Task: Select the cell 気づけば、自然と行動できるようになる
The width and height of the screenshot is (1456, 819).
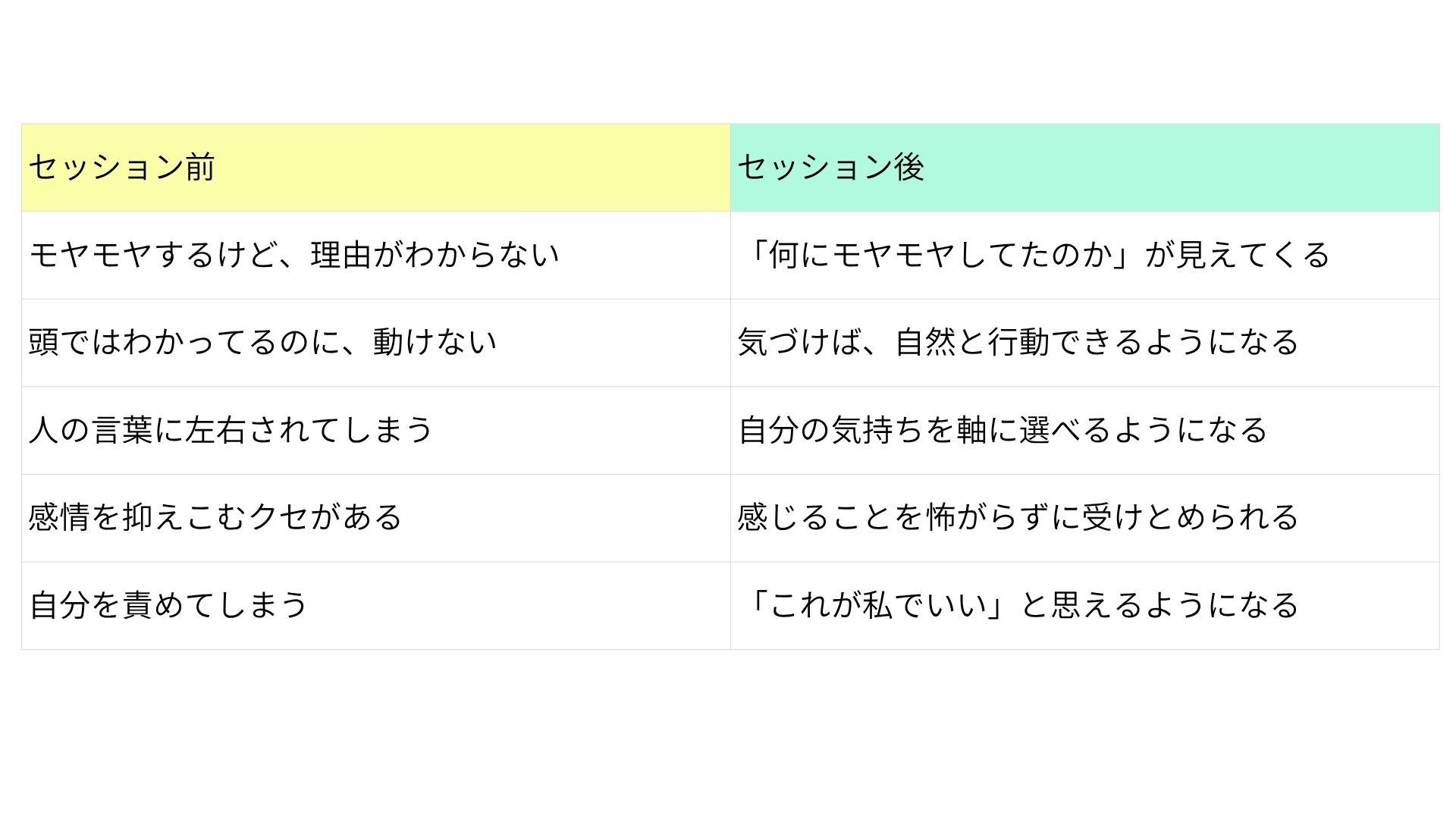Action: coord(1084,343)
